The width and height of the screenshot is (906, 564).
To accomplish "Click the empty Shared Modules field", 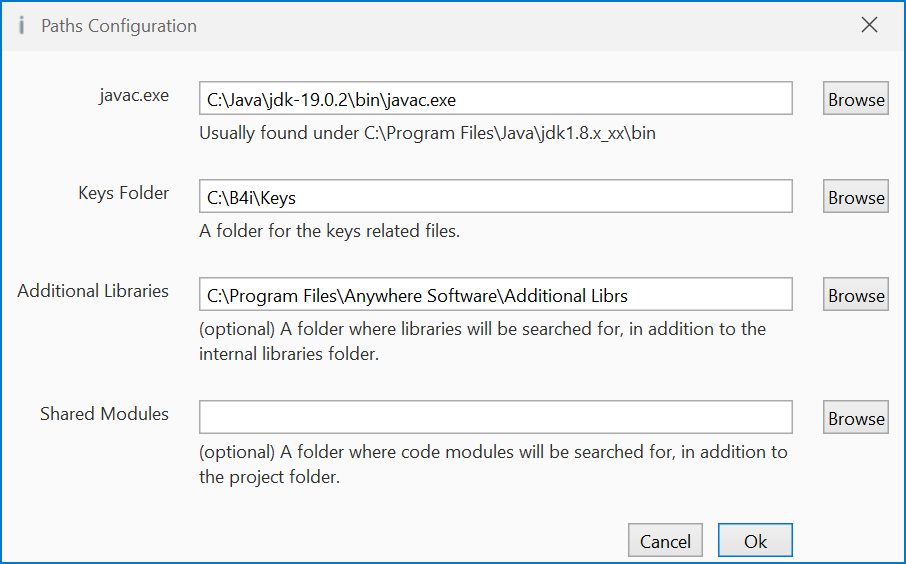I will (x=495, y=418).
